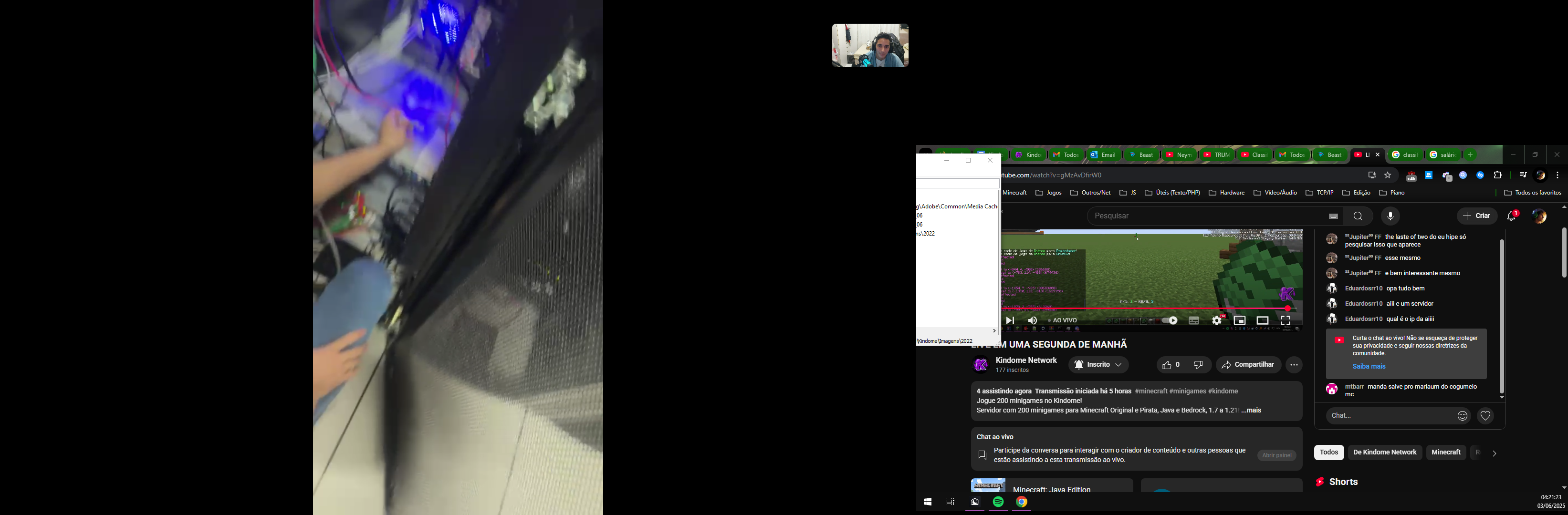Screen dimensions: 1568x515
Task: Open the Jogos bookmarks folder
Action: tap(1049, 193)
